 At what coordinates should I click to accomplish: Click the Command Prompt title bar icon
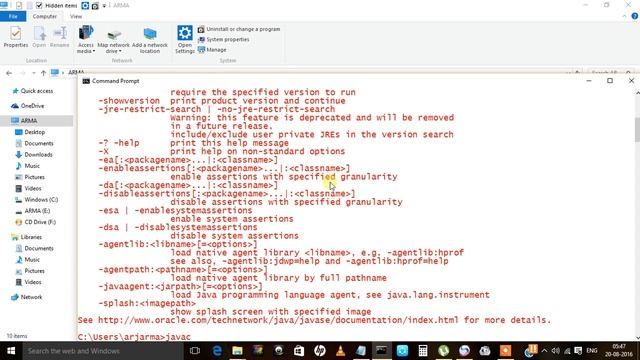click(86, 81)
